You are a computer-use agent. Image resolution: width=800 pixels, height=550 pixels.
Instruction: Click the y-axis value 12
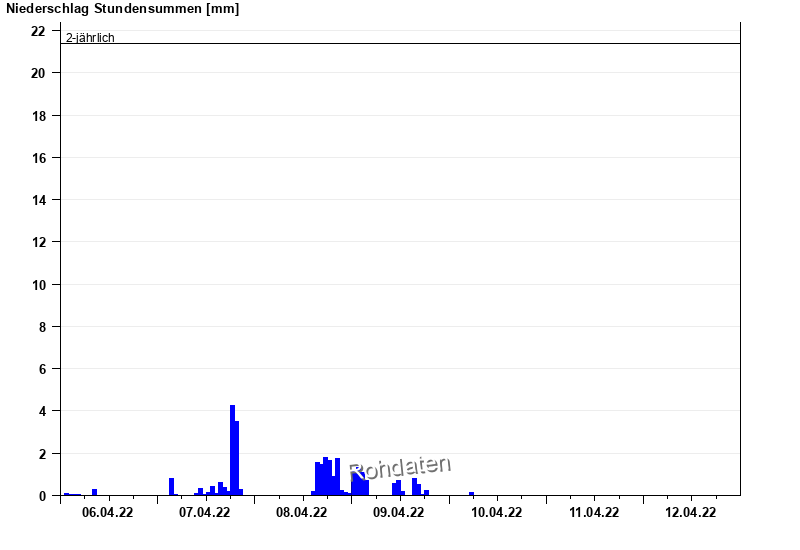pyautogui.click(x=38, y=242)
